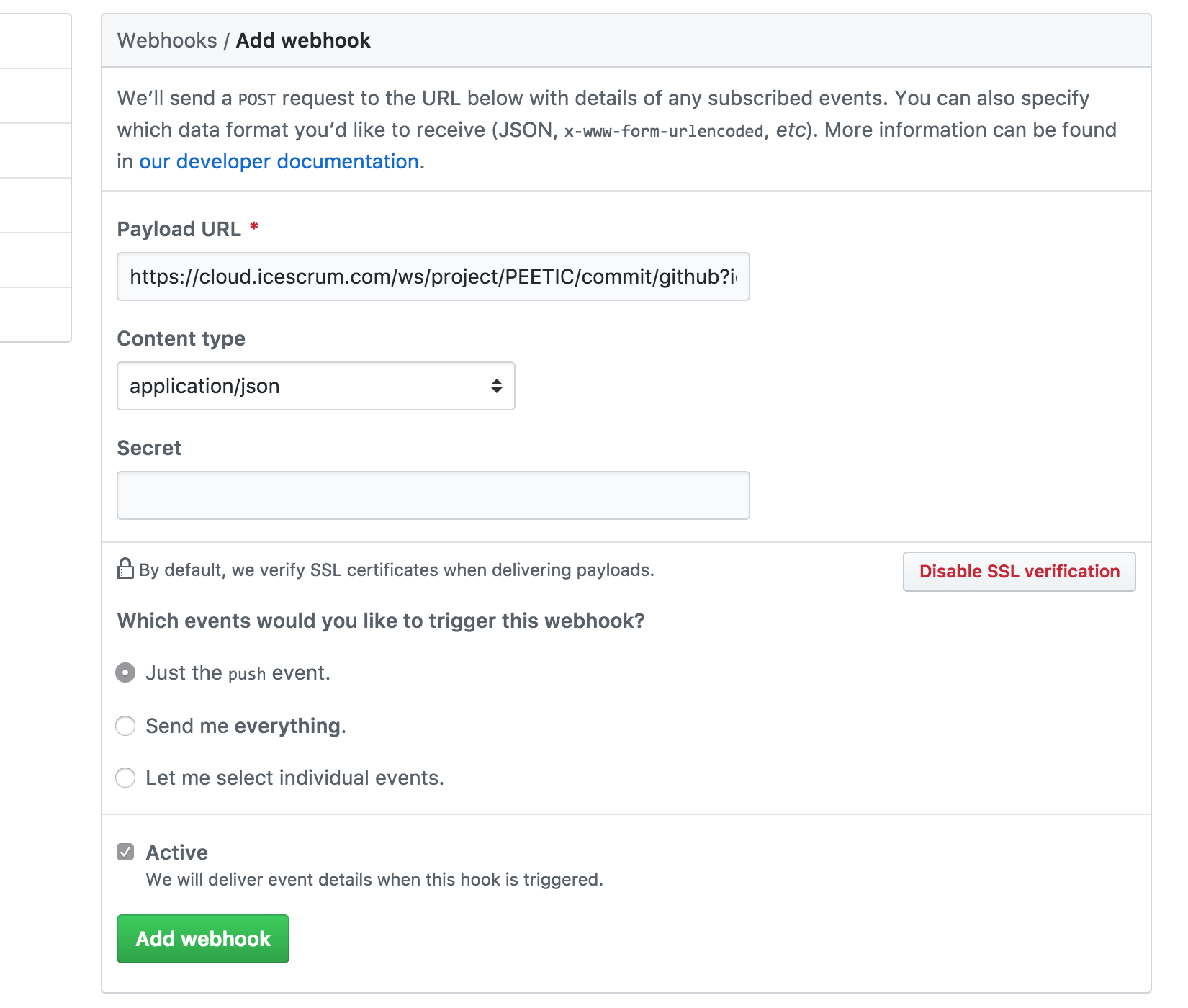The image size is (1188, 1008).
Task: Click into the Secret text field
Action: [433, 495]
